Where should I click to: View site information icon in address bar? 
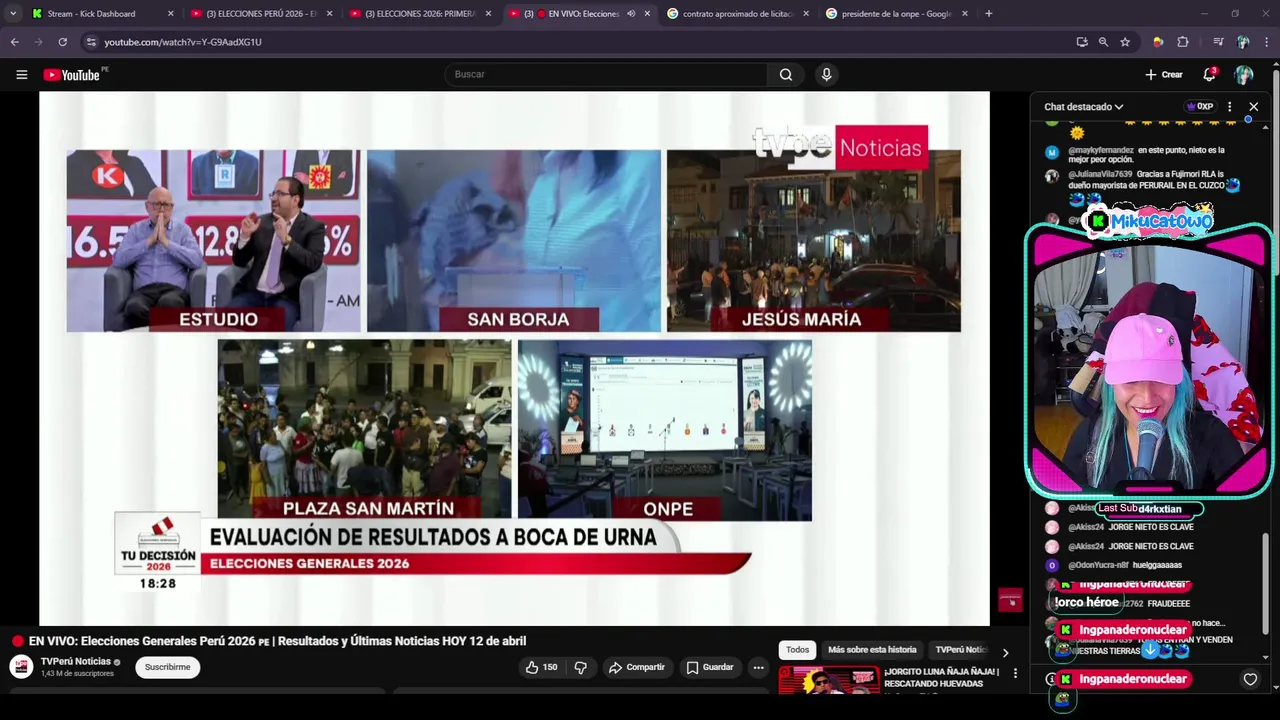click(x=91, y=42)
